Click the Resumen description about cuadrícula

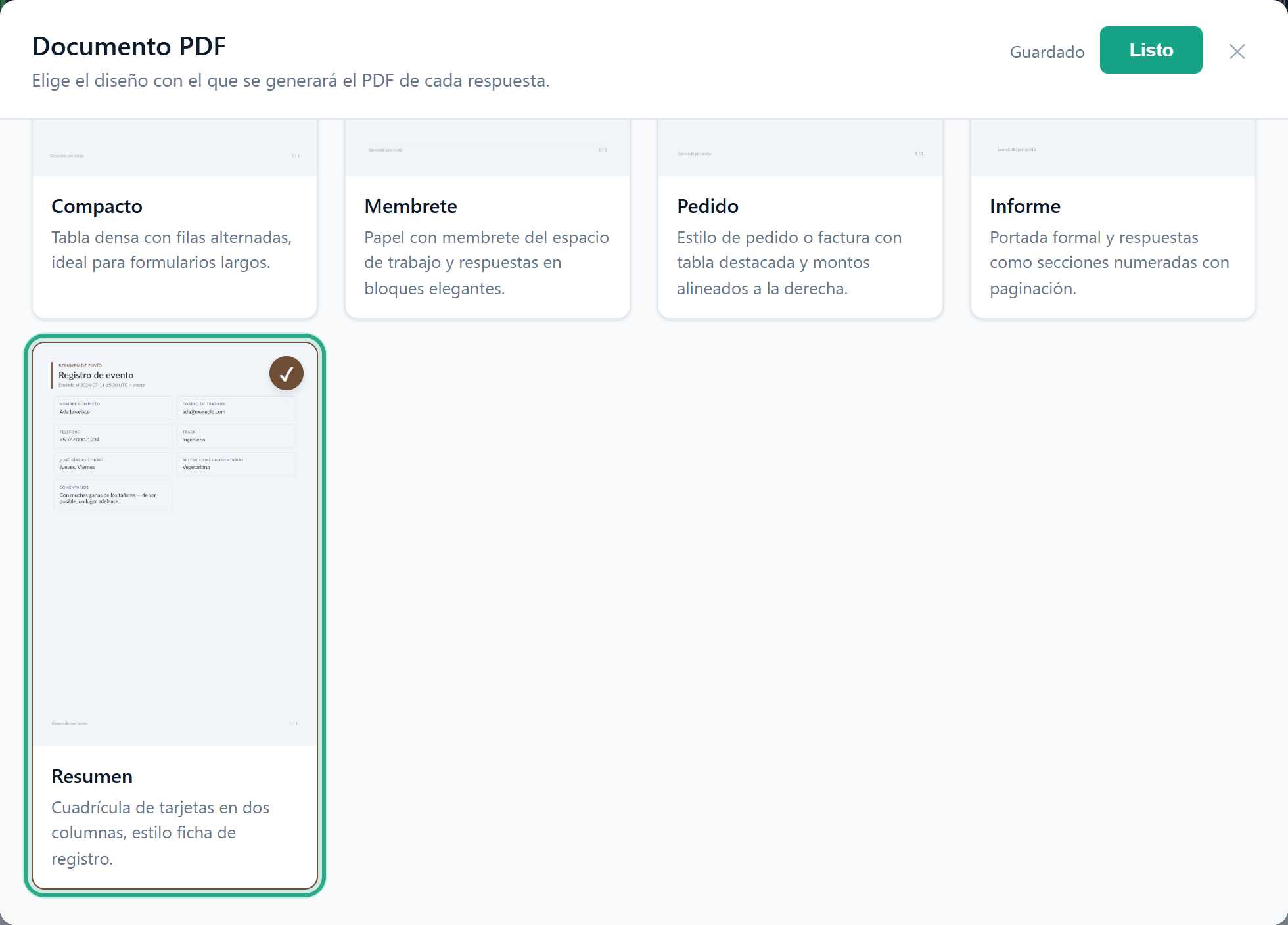click(x=160, y=833)
